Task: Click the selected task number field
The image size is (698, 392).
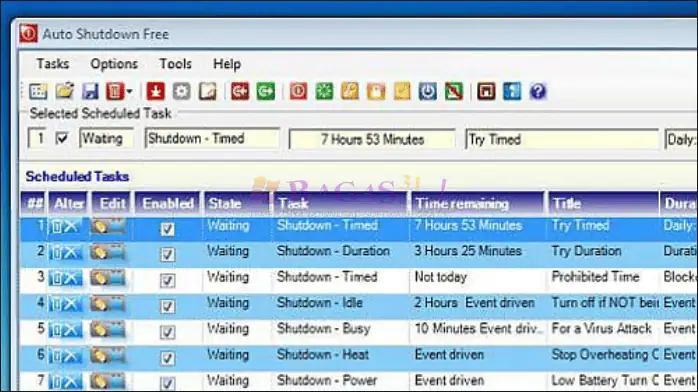Action: (x=37, y=138)
